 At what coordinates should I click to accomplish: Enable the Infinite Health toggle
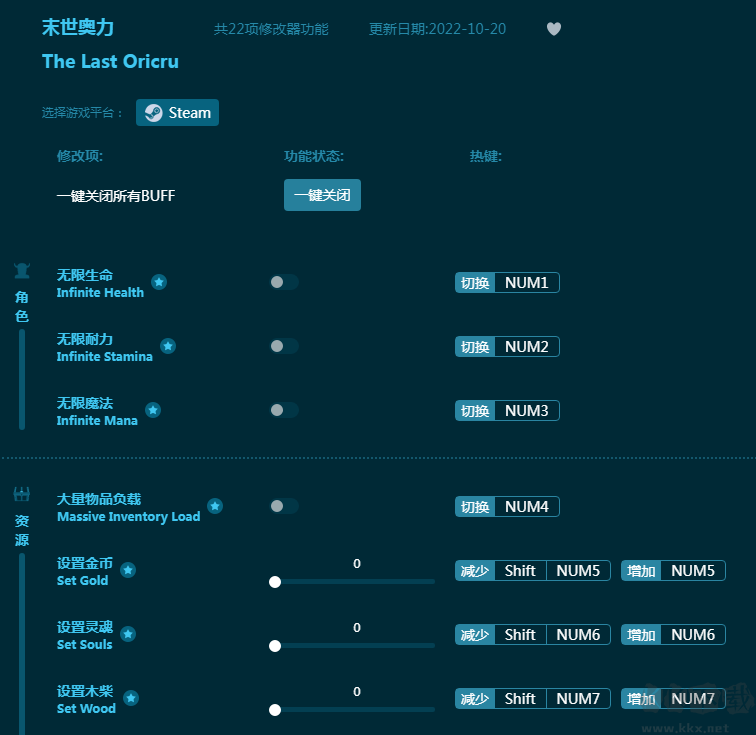284,282
